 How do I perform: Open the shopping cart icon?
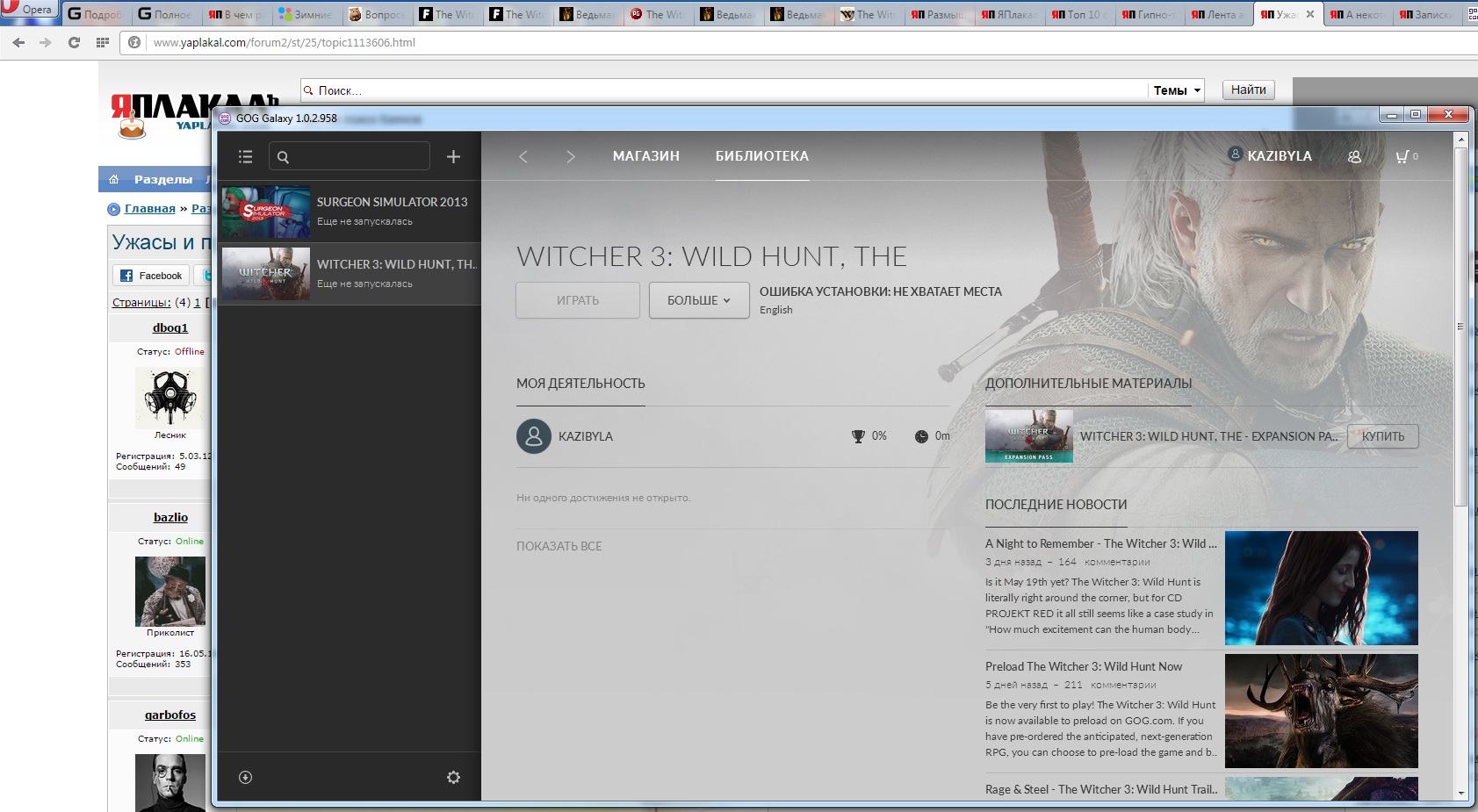click(1402, 156)
